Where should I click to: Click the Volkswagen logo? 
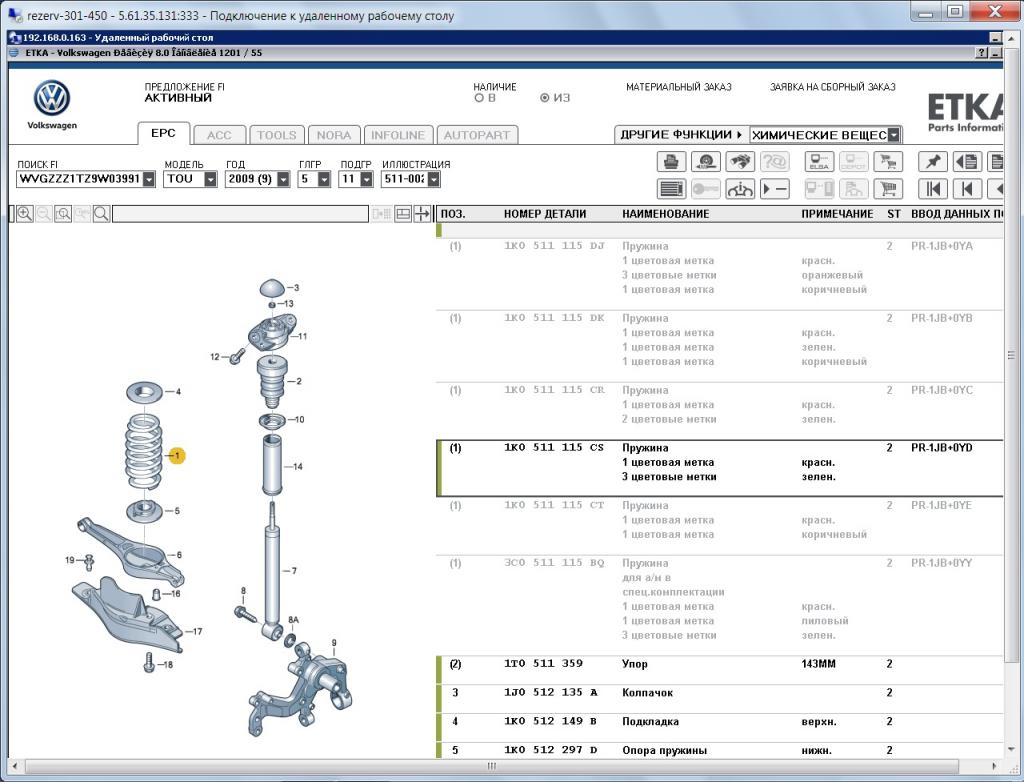point(52,105)
